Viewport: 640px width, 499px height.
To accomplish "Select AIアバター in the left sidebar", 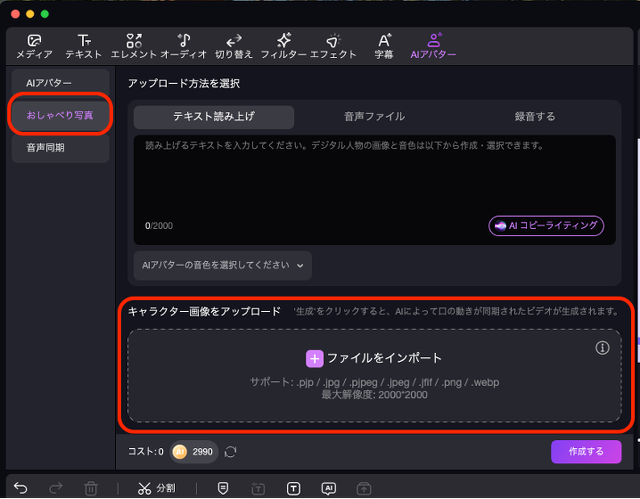I will point(60,83).
